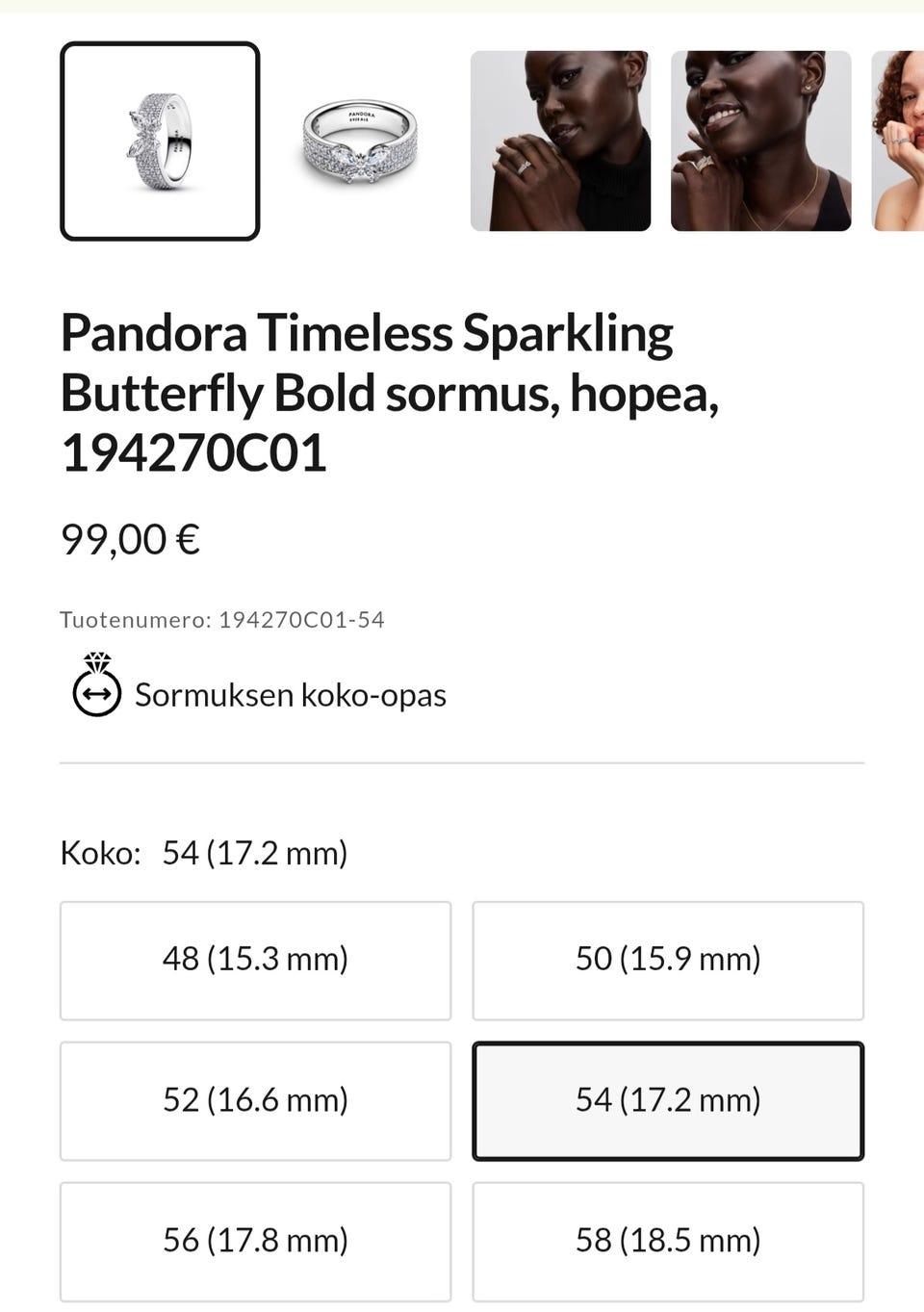This screenshot has width=924, height=1312.
Task: Click current size value beside Koko label
Action: (255, 853)
